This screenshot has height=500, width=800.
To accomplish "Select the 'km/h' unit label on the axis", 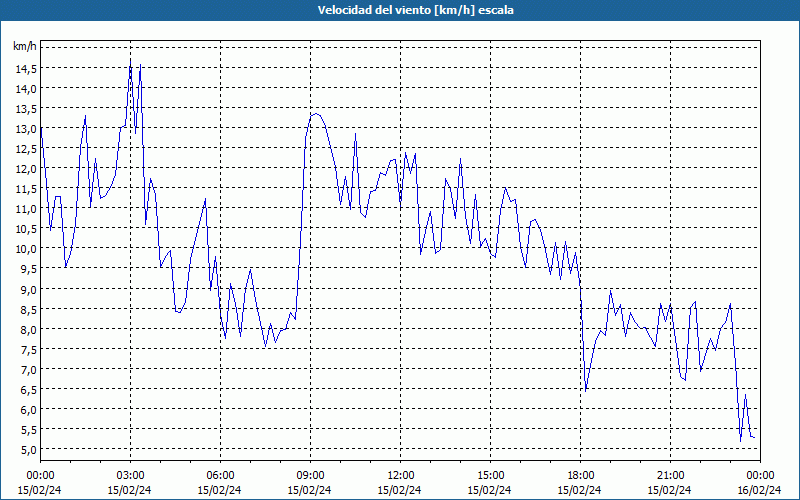I will (24, 46).
